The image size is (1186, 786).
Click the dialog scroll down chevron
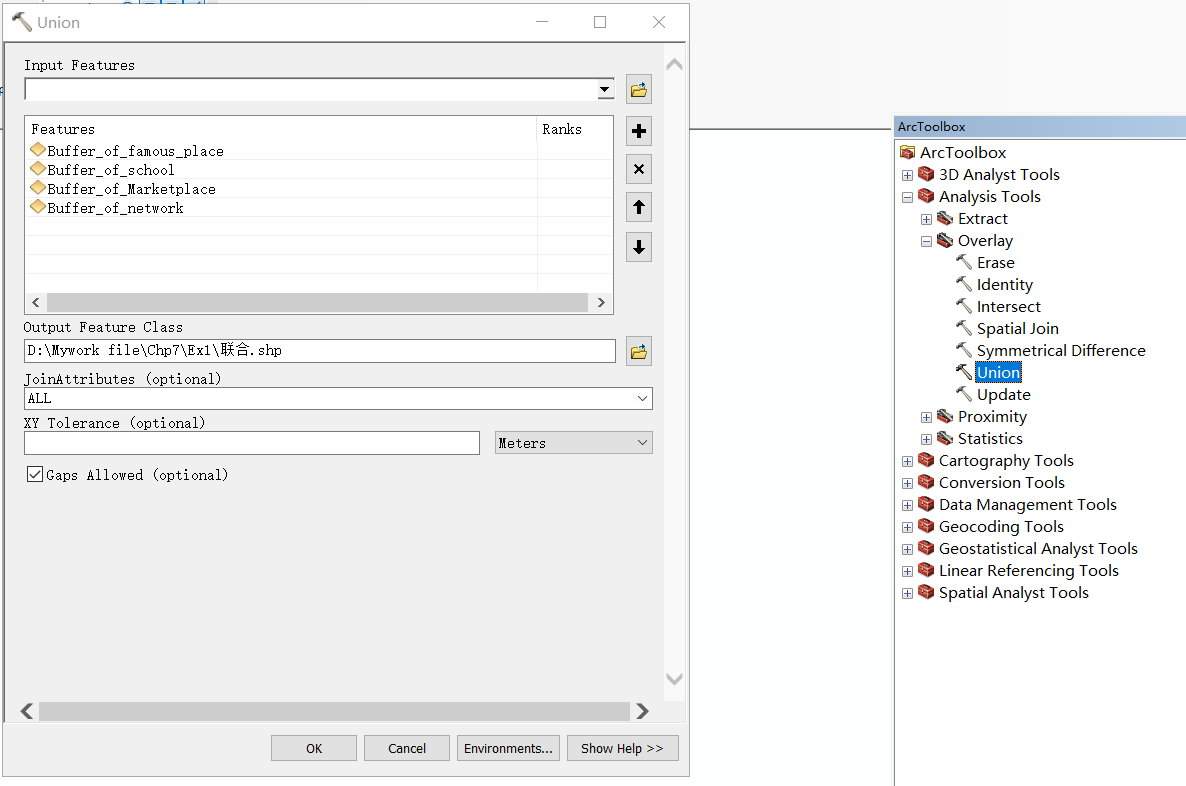click(674, 679)
